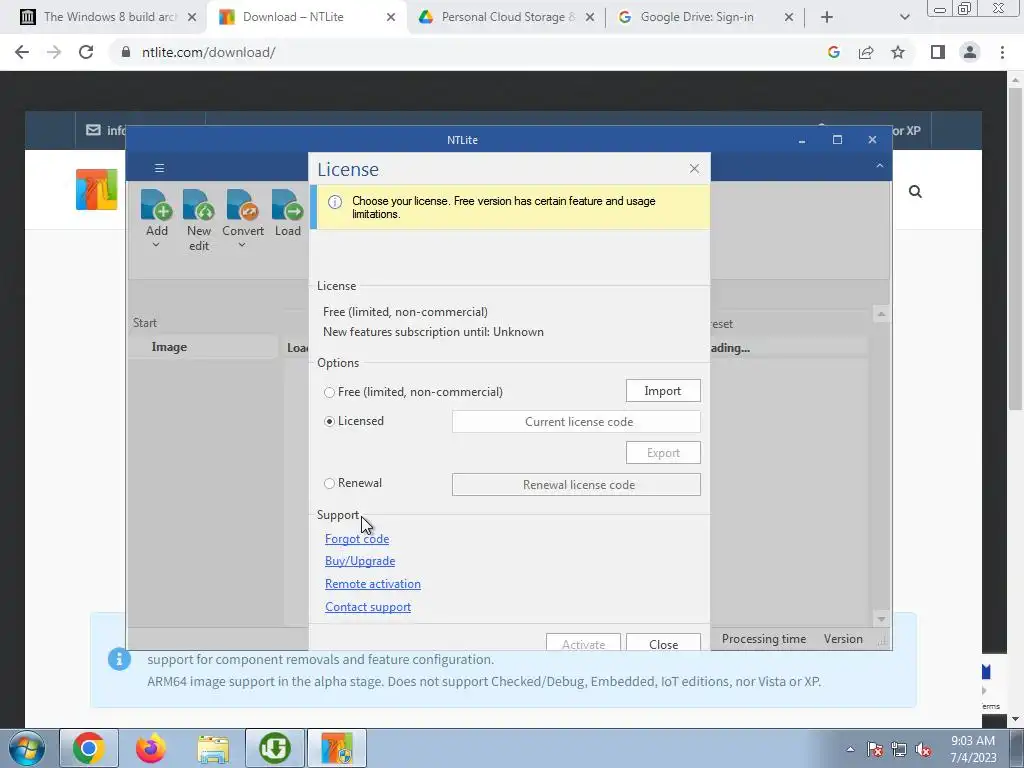
Task: Switch to Google Drive: Sign-in tab
Action: click(x=705, y=17)
